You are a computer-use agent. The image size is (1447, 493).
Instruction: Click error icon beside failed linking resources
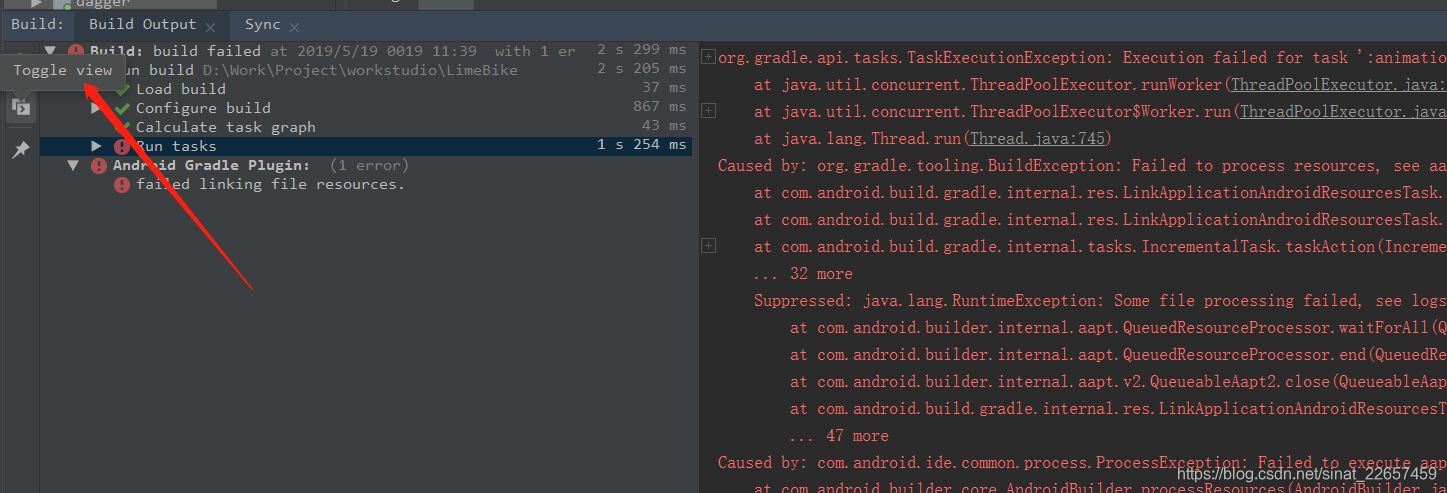coord(122,184)
